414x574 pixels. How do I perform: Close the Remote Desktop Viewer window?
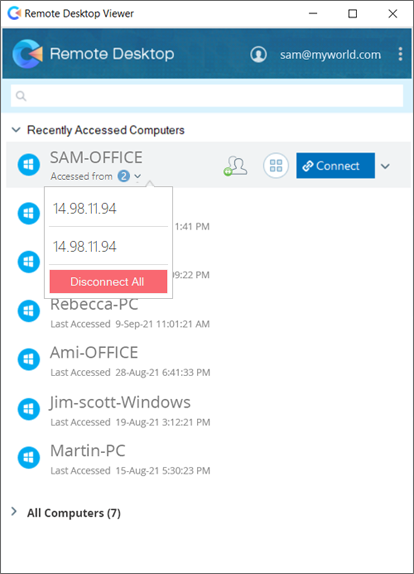pyautogui.click(x=393, y=14)
